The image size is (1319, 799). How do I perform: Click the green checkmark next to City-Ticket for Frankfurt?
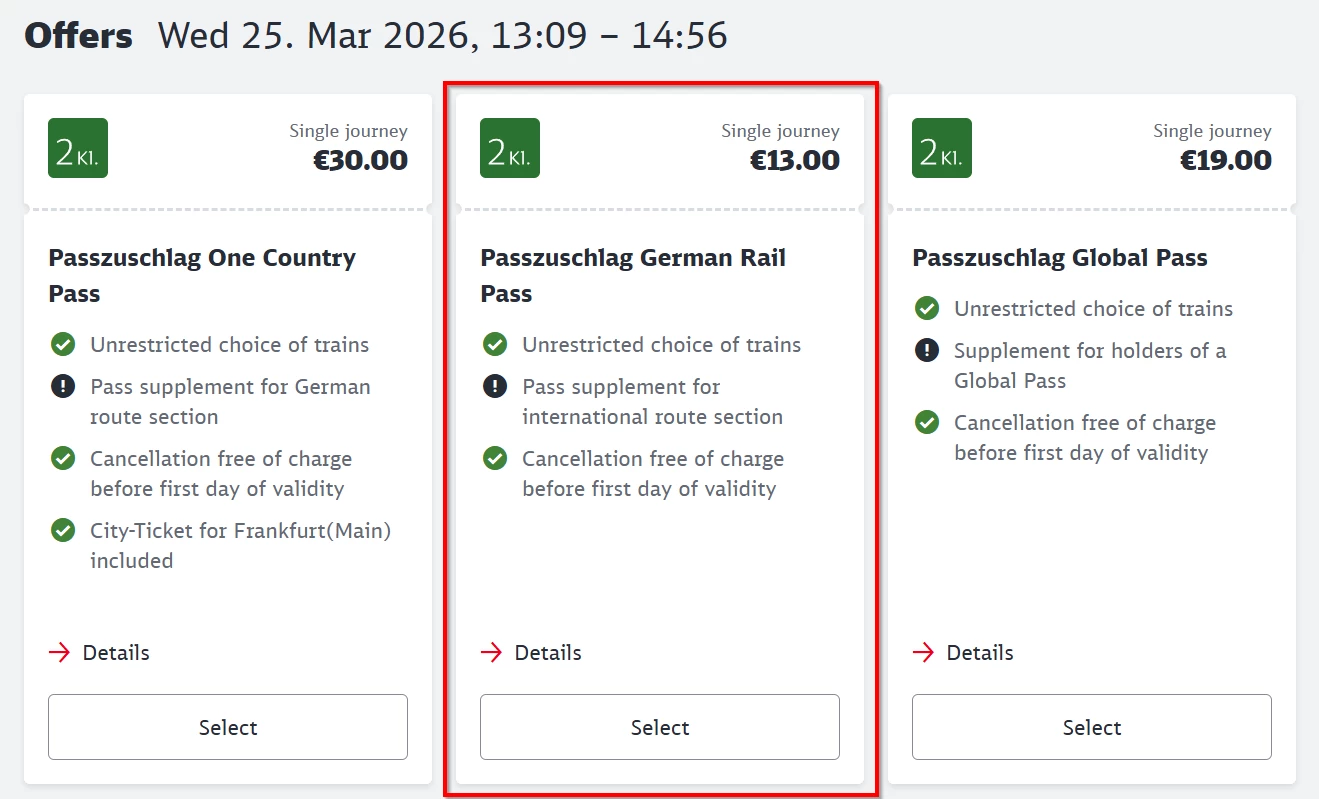[x=63, y=531]
